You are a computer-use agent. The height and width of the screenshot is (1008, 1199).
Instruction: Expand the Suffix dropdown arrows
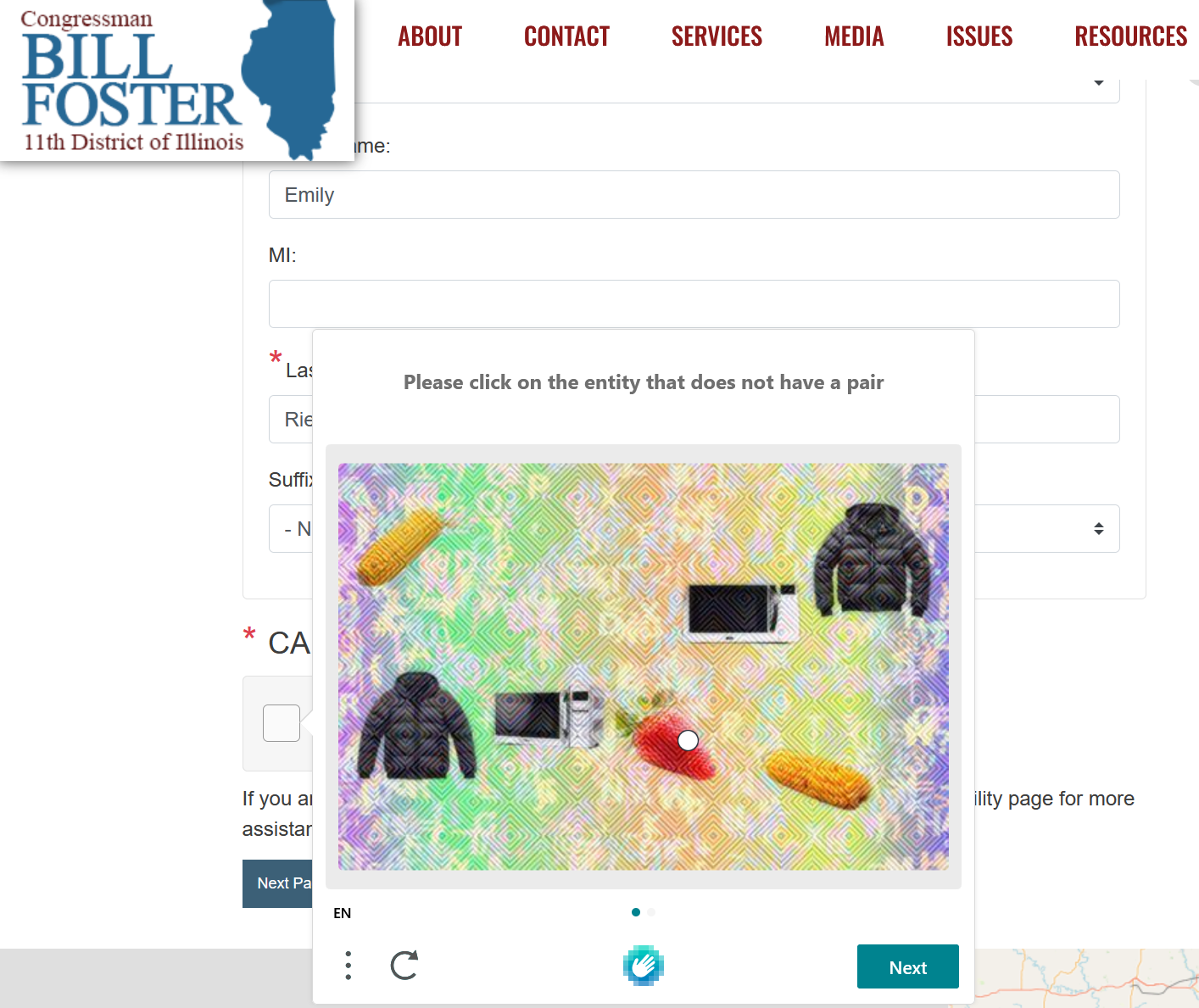click(x=1098, y=528)
